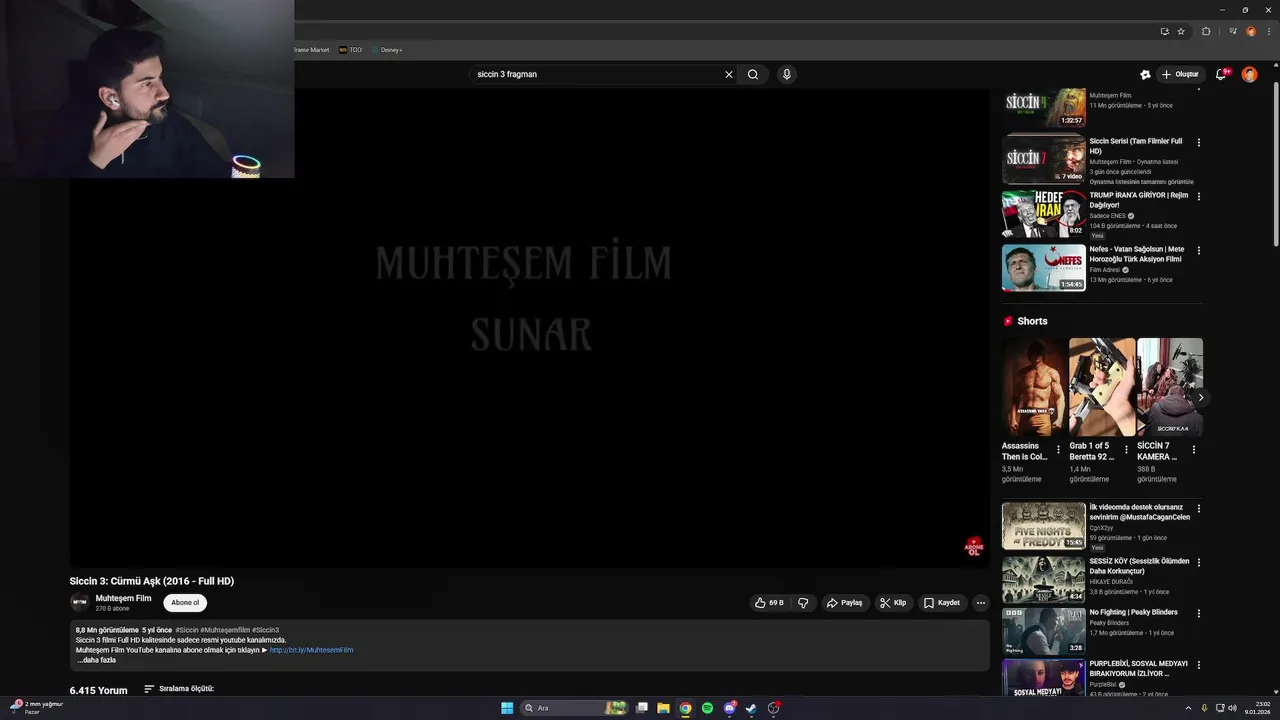Open YouTube notifications bell
The image size is (1280, 720).
point(1221,74)
